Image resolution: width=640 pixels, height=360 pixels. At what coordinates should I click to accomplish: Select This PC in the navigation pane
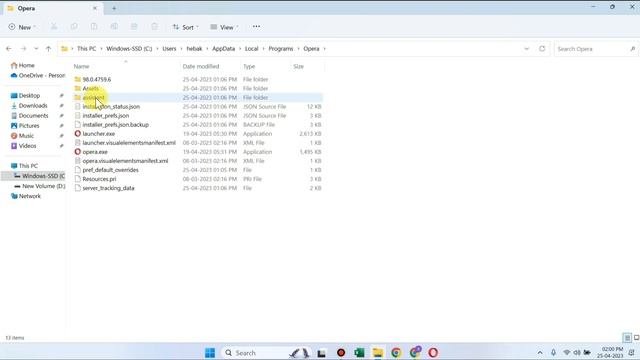[x=28, y=166]
